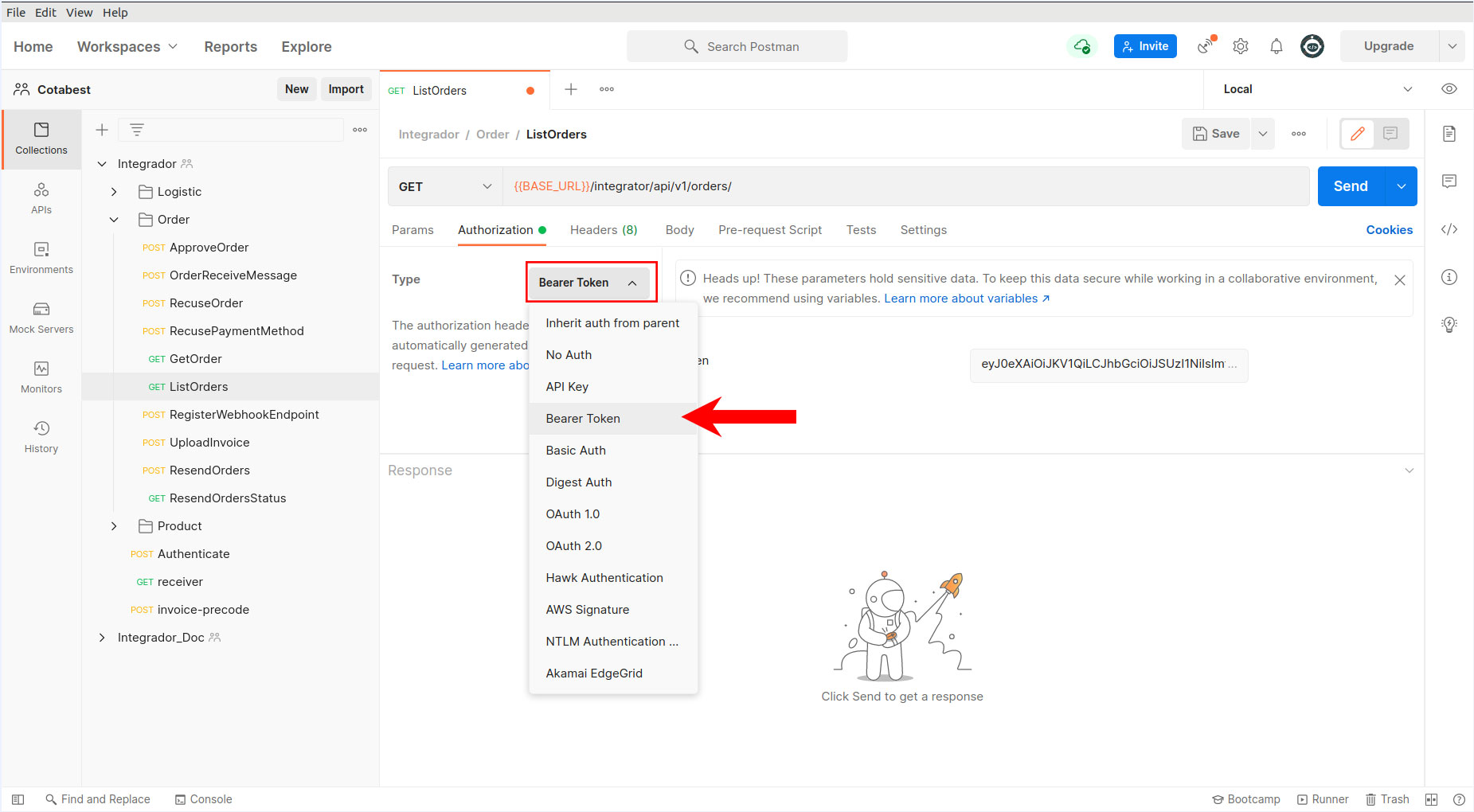The width and height of the screenshot is (1474, 812).
Task: Dismiss the Heads up warning banner
Action: [x=1400, y=280]
